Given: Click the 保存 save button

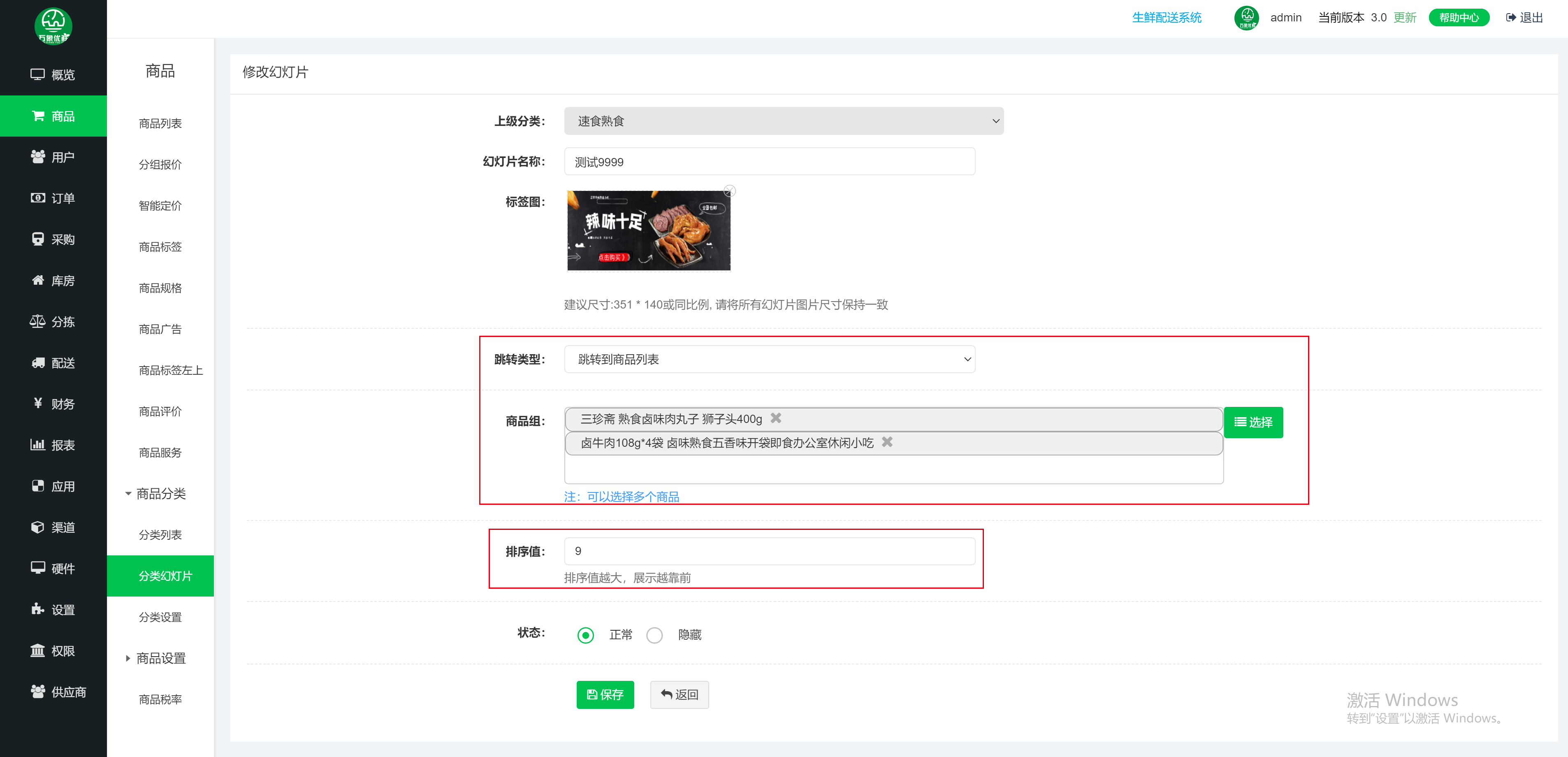Looking at the screenshot, I should tap(605, 694).
